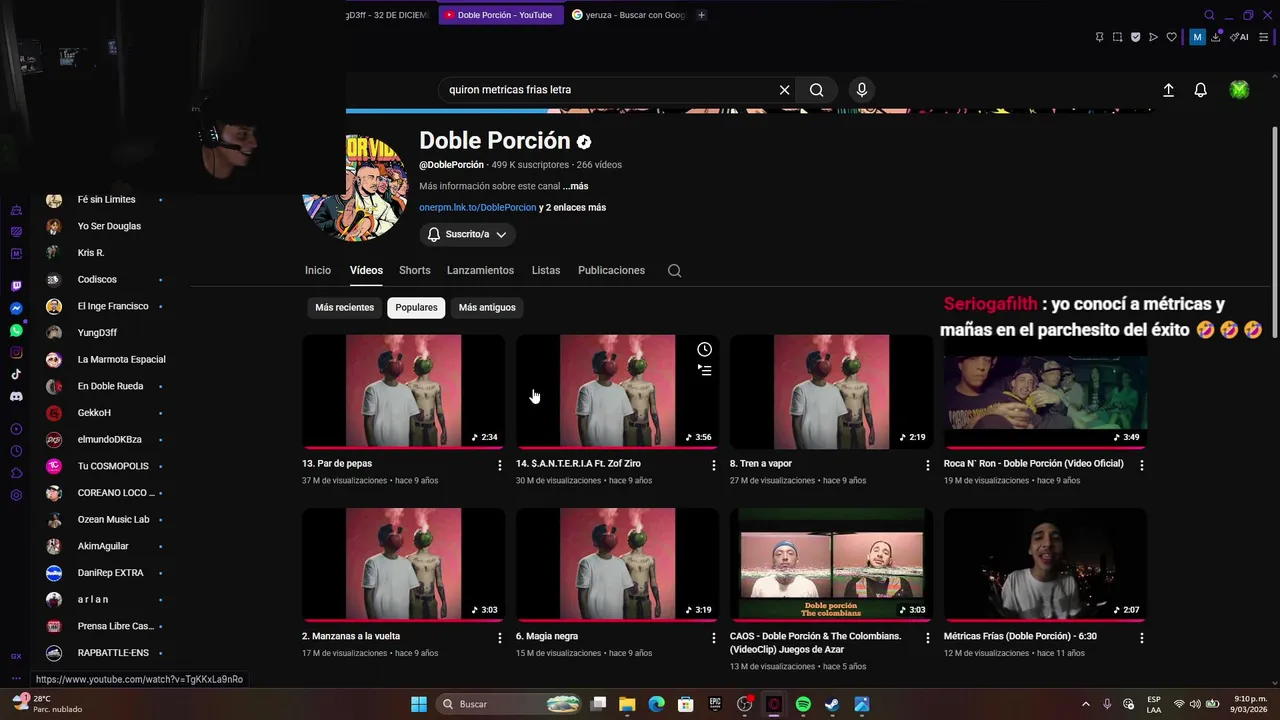Image resolution: width=1280 pixels, height=720 pixels.
Task: Open a new browser tab
Action: click(x=701, y=15)
